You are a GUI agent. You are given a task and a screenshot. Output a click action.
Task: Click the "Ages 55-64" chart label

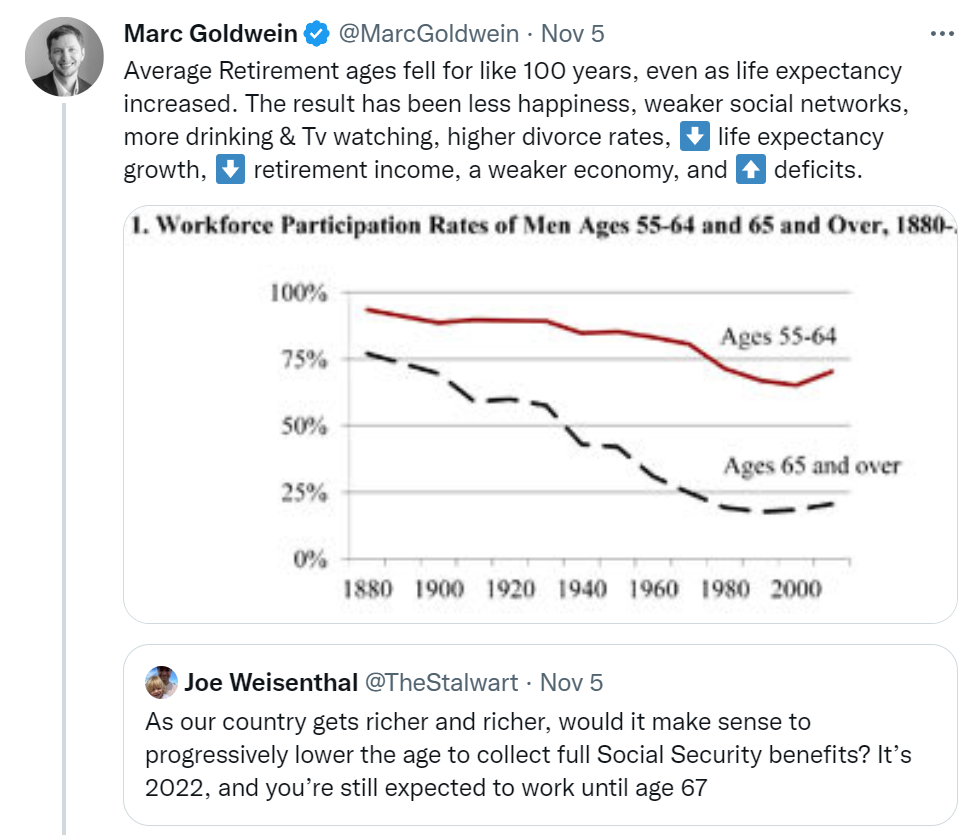[778, 337]
